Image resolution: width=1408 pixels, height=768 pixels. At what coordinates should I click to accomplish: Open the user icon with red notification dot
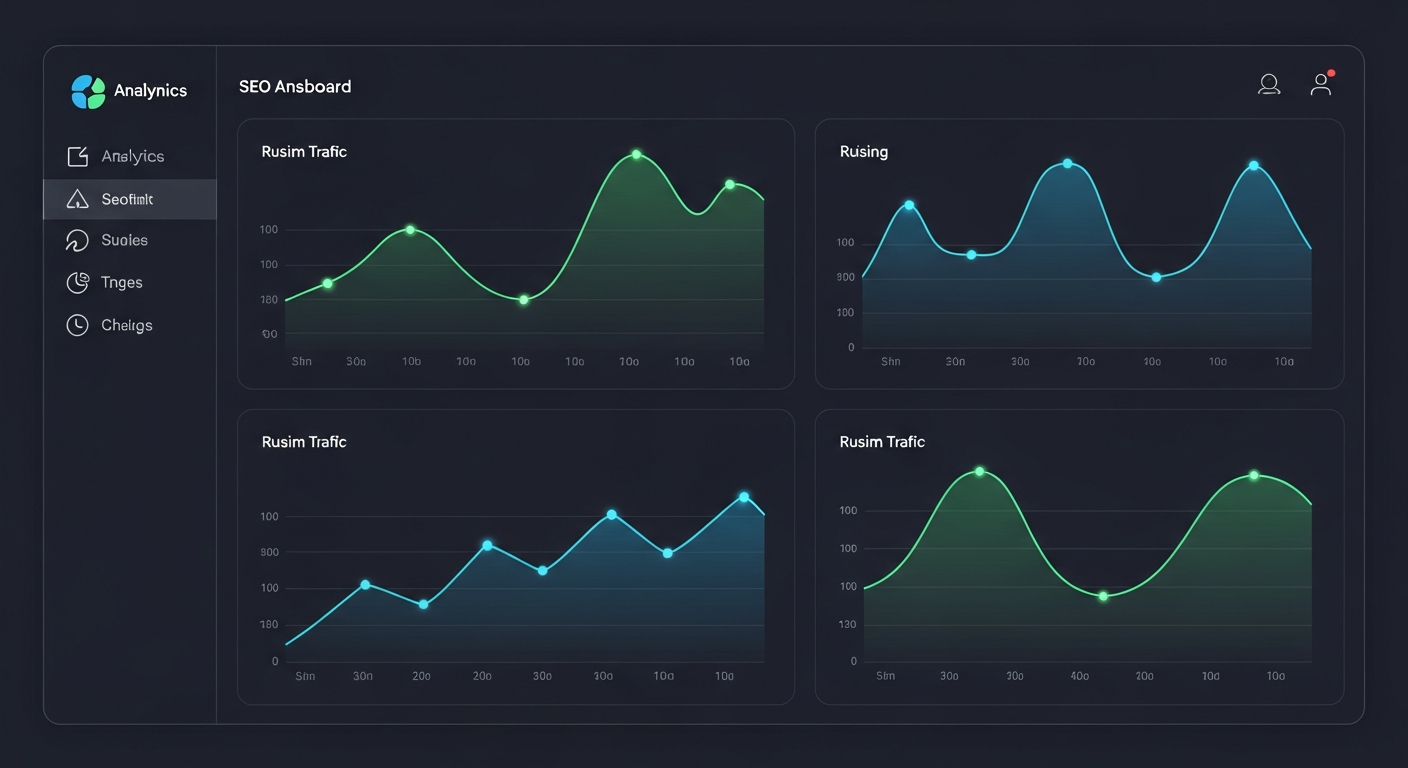pos(1322,84)
